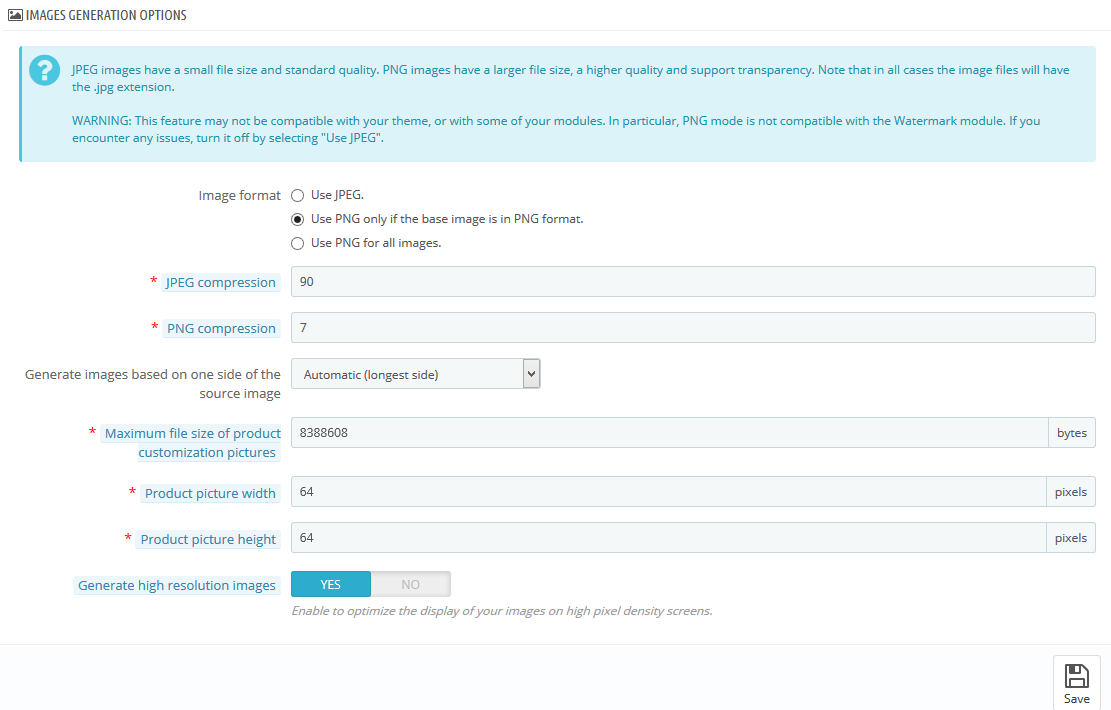
Task: Click the Generate high resolution images label
Action: pos(176,585)
